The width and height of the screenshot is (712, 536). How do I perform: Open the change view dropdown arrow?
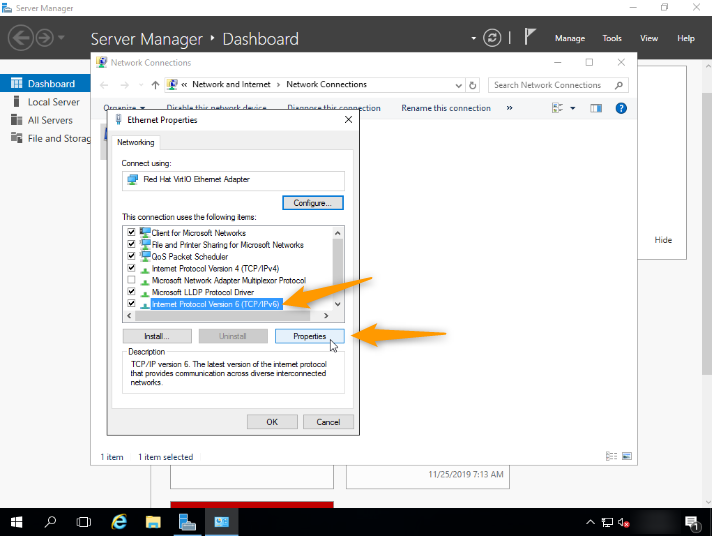[x=573, y=108]
